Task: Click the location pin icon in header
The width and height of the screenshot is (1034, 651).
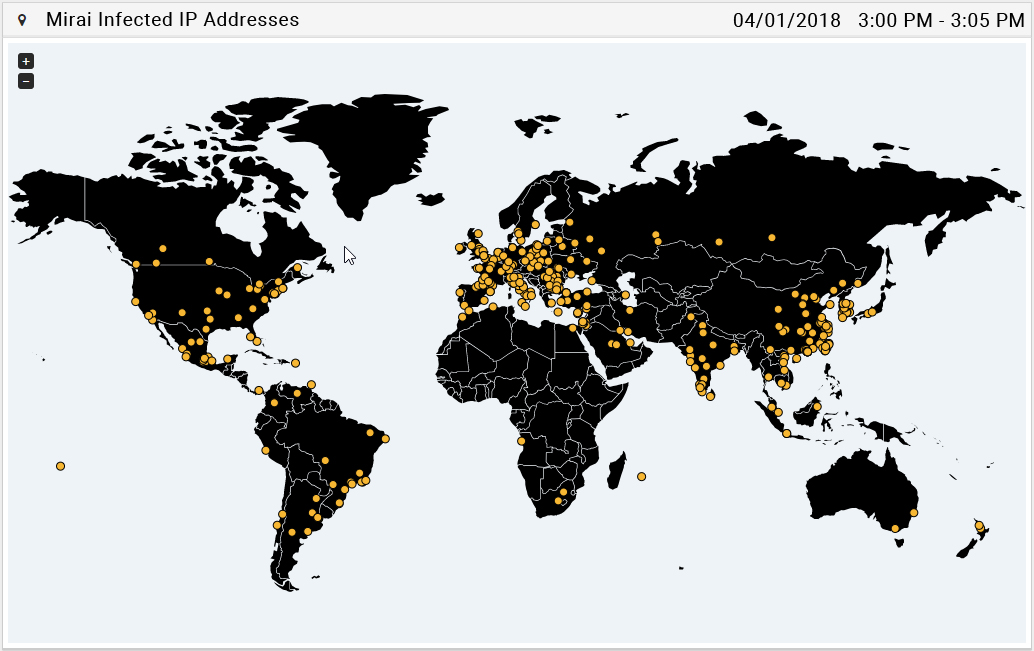Action: coord(22,20)
